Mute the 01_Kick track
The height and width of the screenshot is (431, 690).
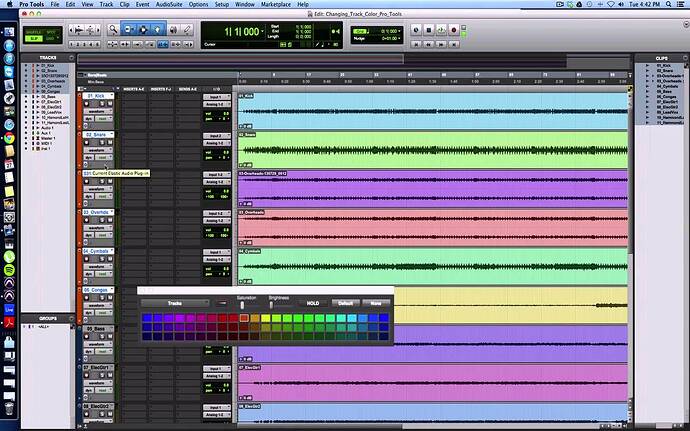tap(110, 104)
